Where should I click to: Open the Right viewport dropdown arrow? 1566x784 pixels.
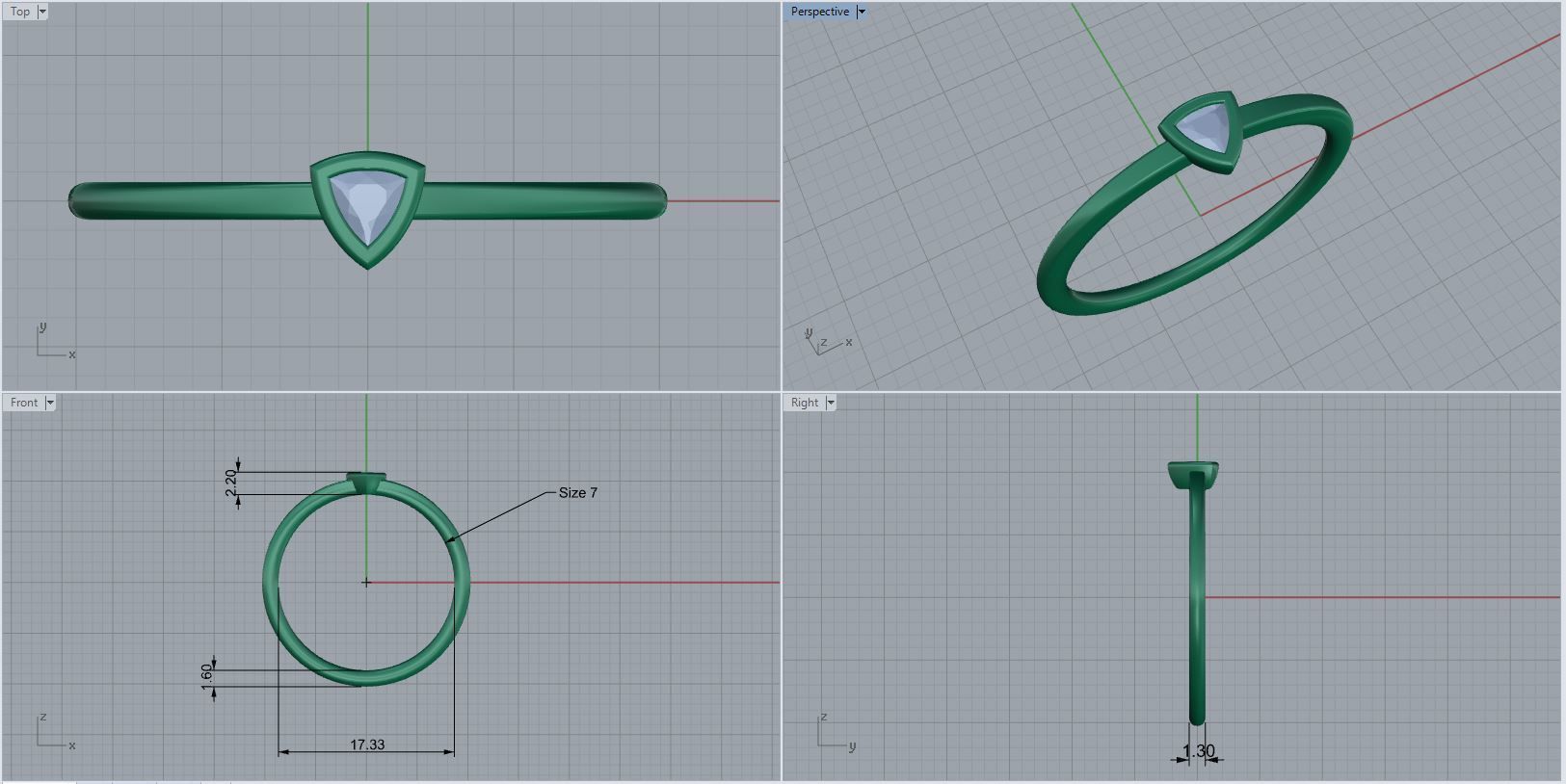(831, 403)
